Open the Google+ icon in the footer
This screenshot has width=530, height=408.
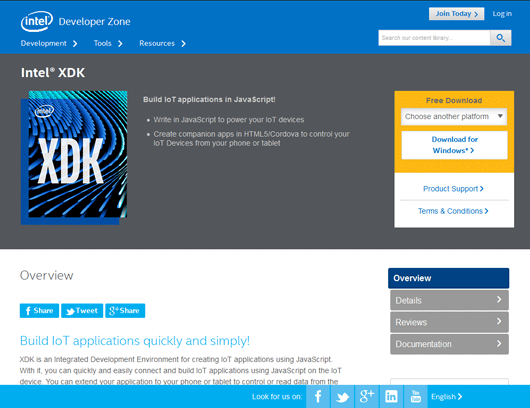(x=367, y=397)
